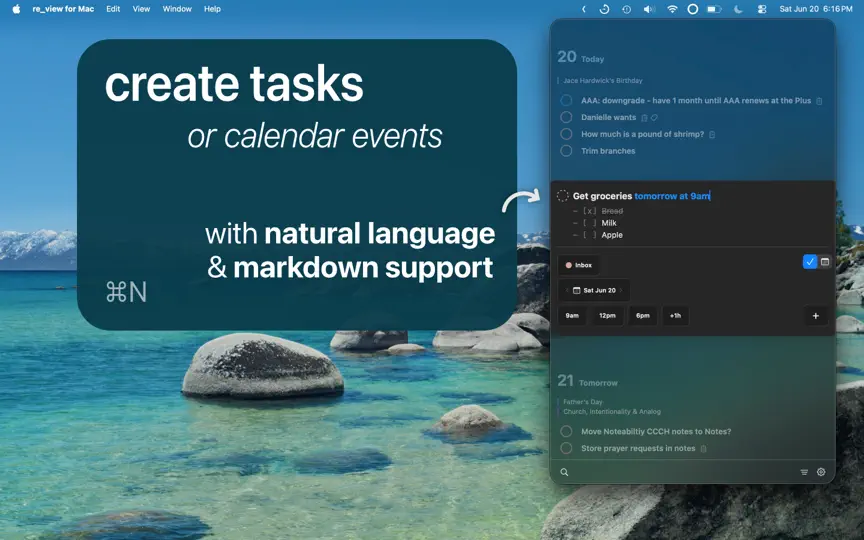The image size is (864, 540).
Task: Open settings with the gear icon
Action: (821, 472)
